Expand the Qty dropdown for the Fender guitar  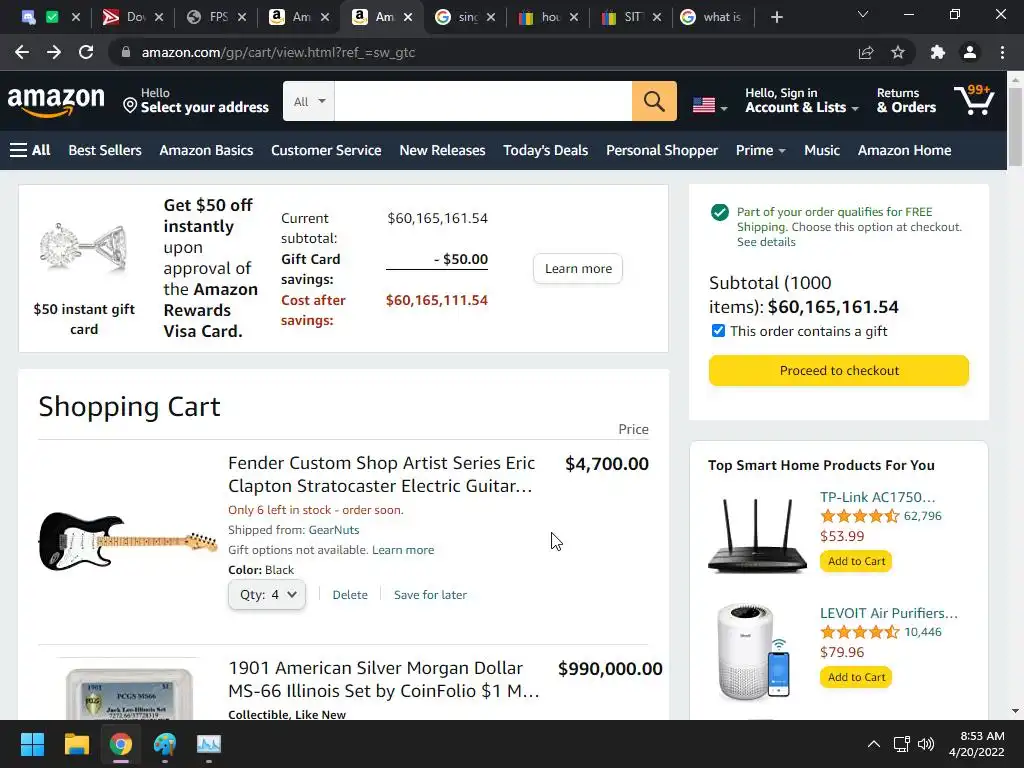click(267, 594)
